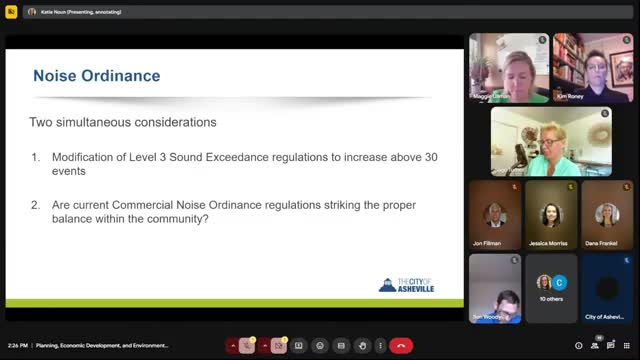Open chat with everyone icon
Screen dimensions: 640x360
click(611, 346)
